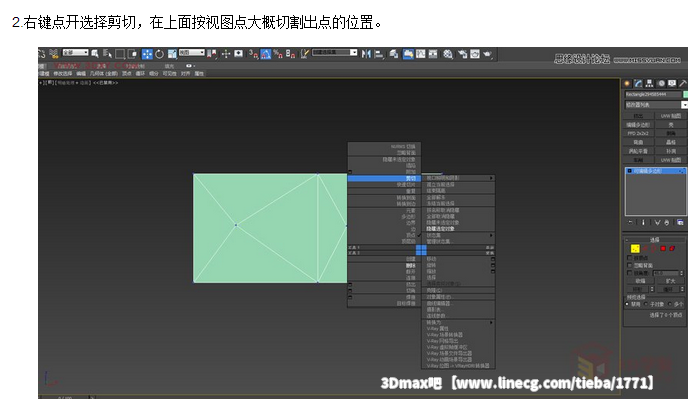
Task: Toggle the Spinner Snap button
Action: (290, 54)
